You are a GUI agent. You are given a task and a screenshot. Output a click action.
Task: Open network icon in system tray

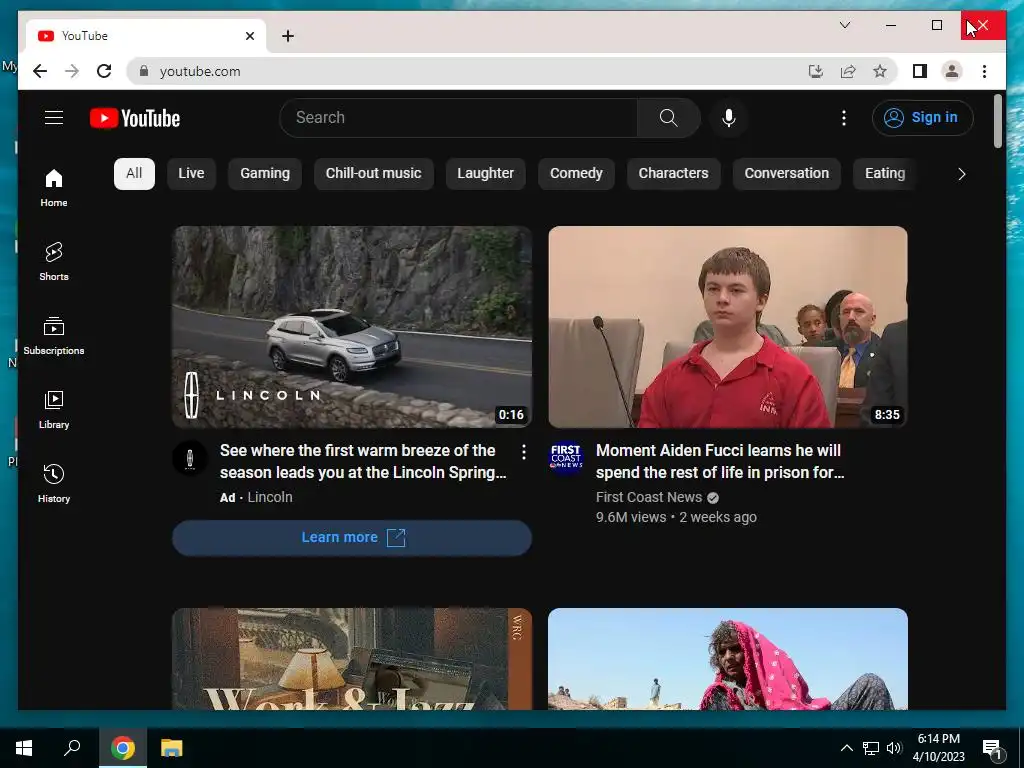[x=871, y=748]
